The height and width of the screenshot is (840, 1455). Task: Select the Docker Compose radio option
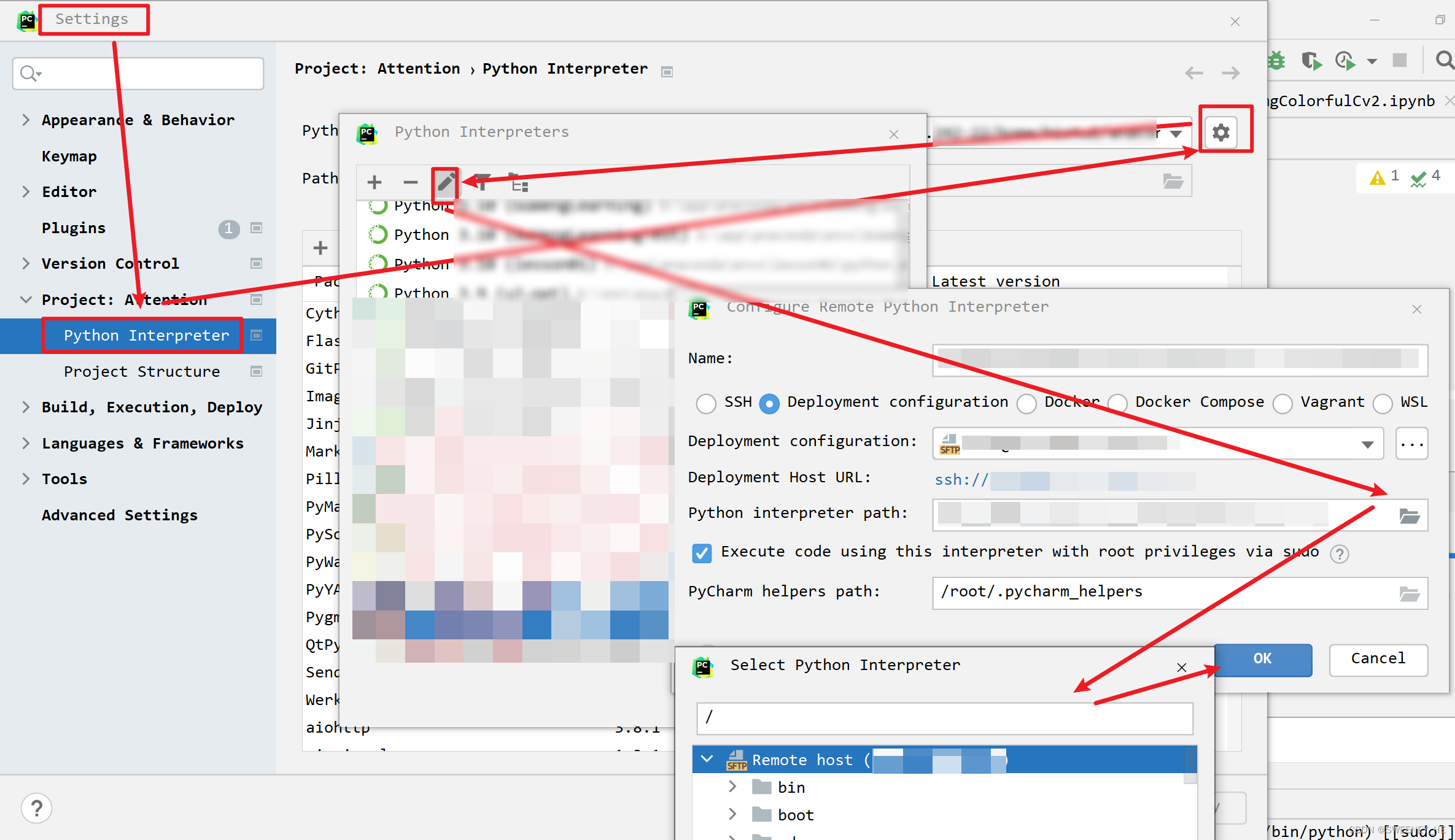coord(1117,403)
